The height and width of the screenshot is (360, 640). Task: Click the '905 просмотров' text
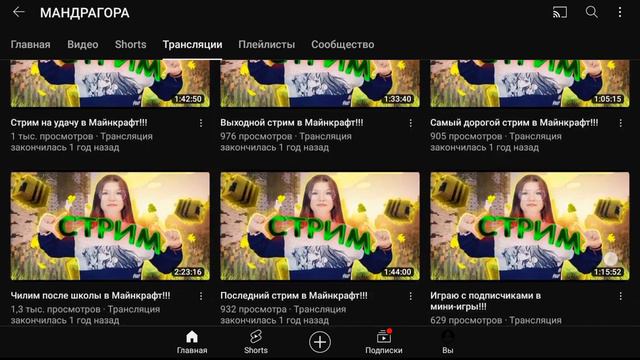pyautogui.click(x=466, y=136)
